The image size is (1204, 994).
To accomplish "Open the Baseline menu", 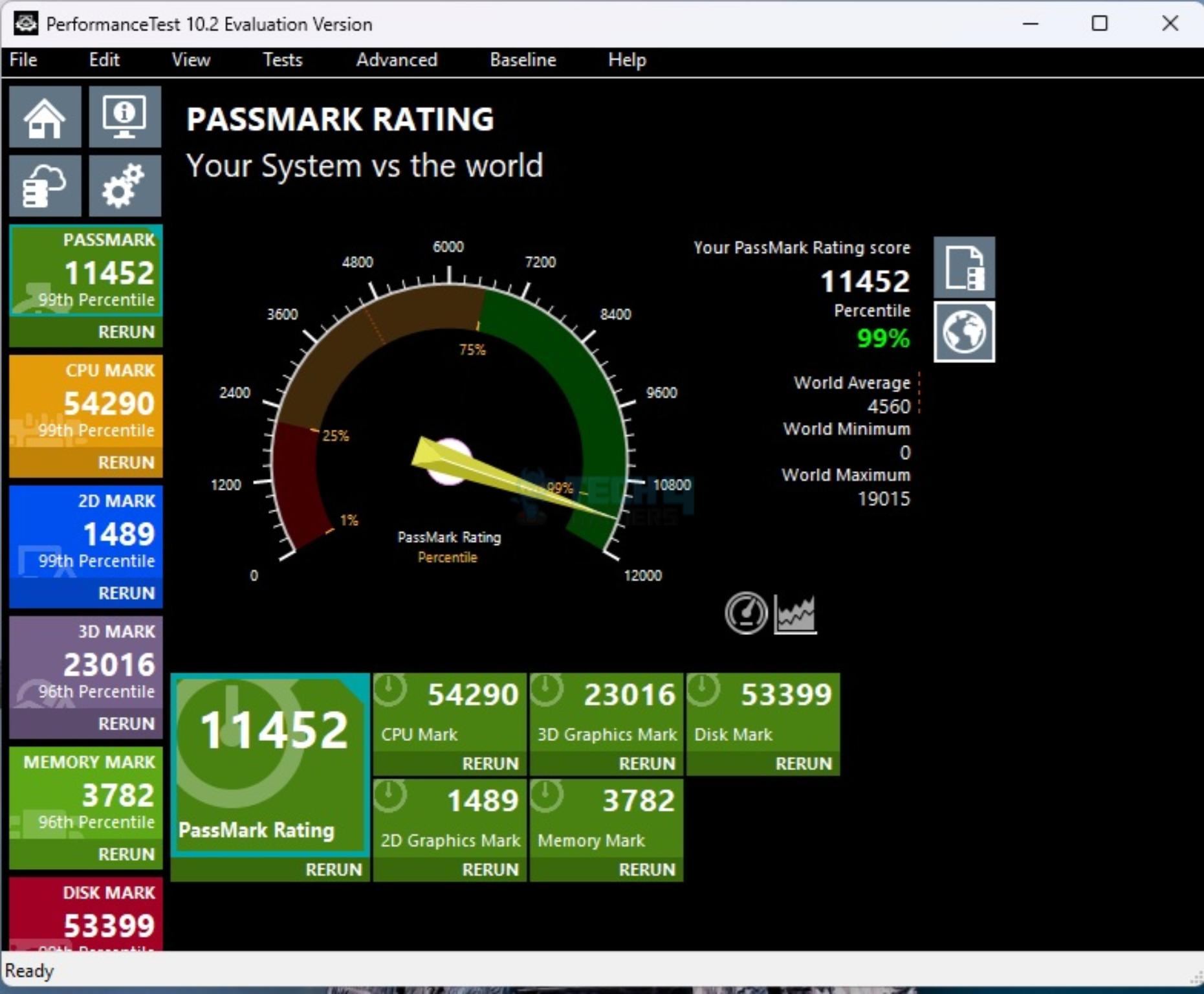I will click(x=523, y=60).
